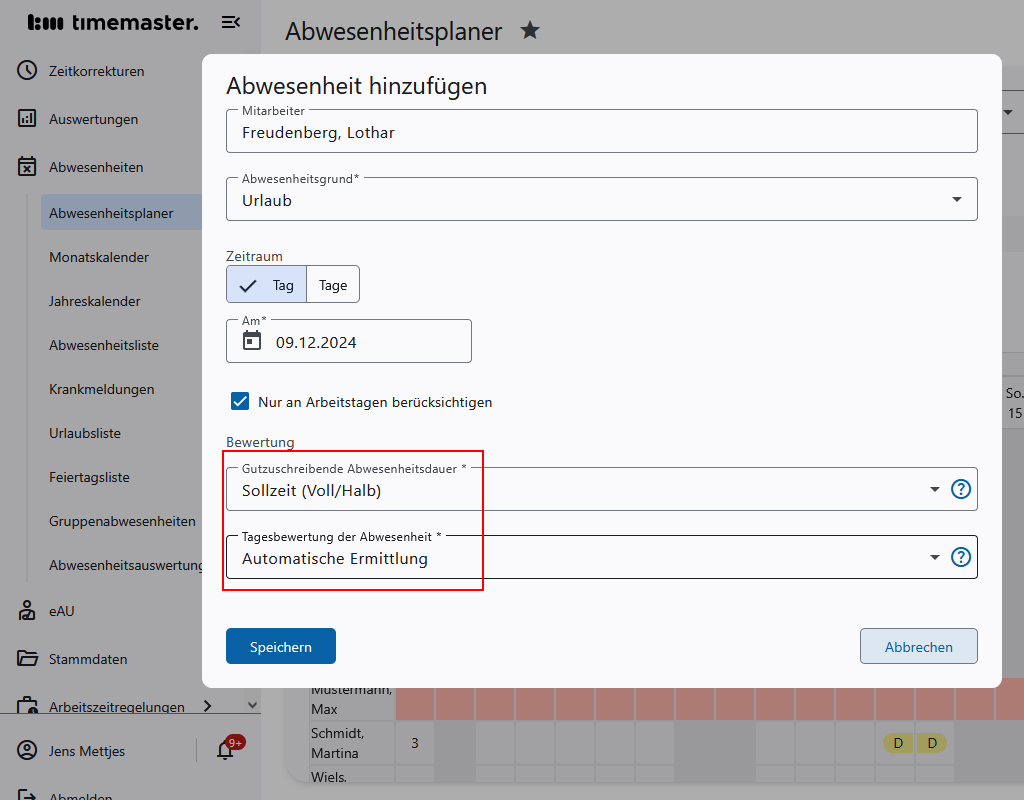This screenshot has width=1024, height=800.
Task: Open help for Tagesbewertung der Abwesenheit
Action: (x=960, y=557)
